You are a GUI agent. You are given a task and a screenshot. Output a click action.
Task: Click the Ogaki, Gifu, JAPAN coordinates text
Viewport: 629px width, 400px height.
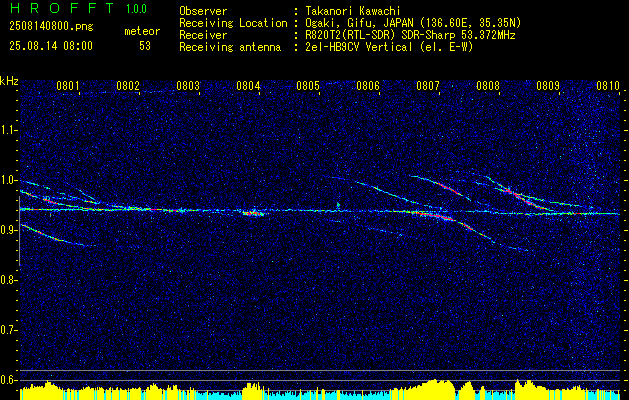pos(413,23)
